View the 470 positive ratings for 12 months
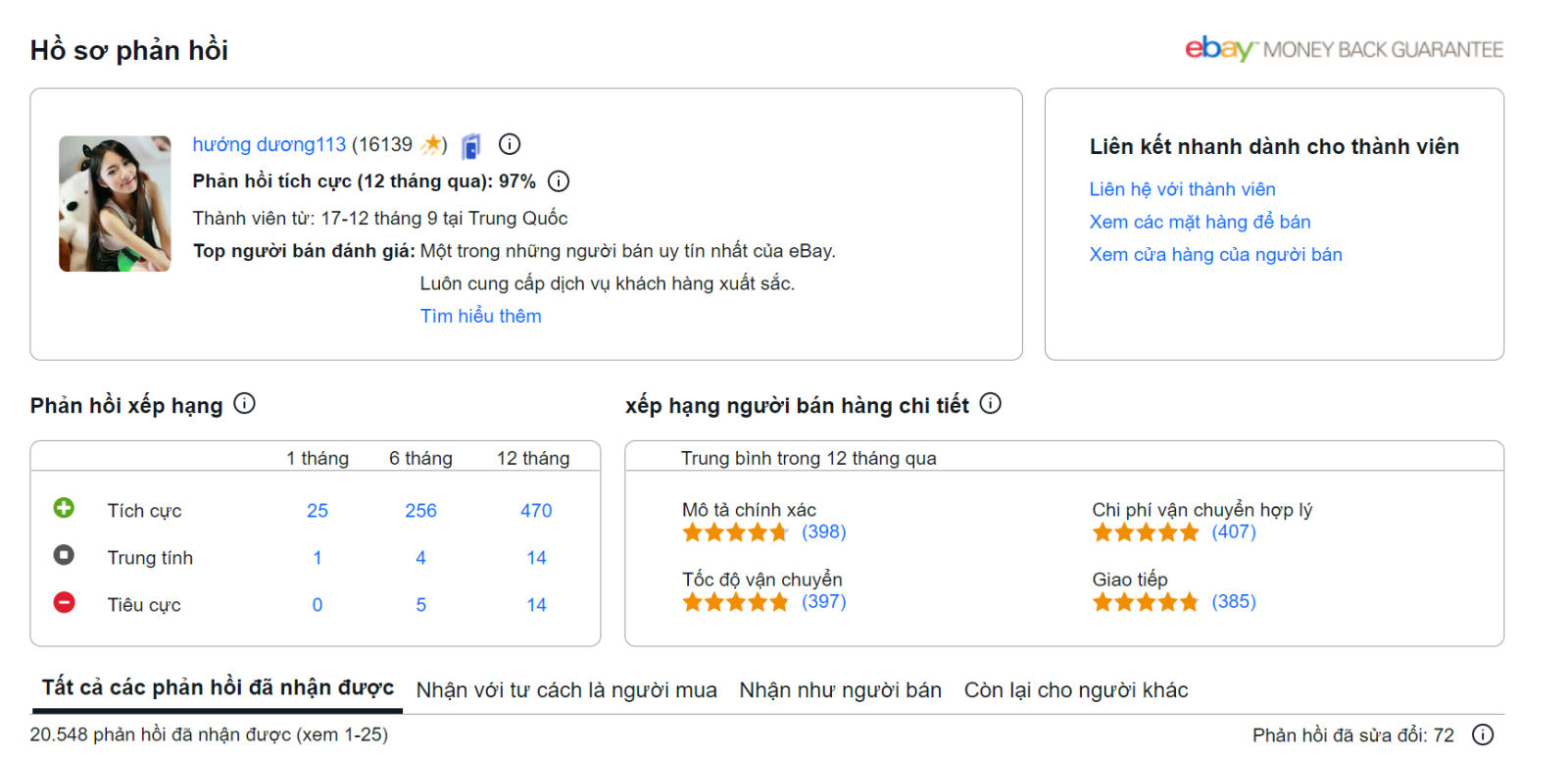Screen dimensions: 1568x759 point(536,511)
